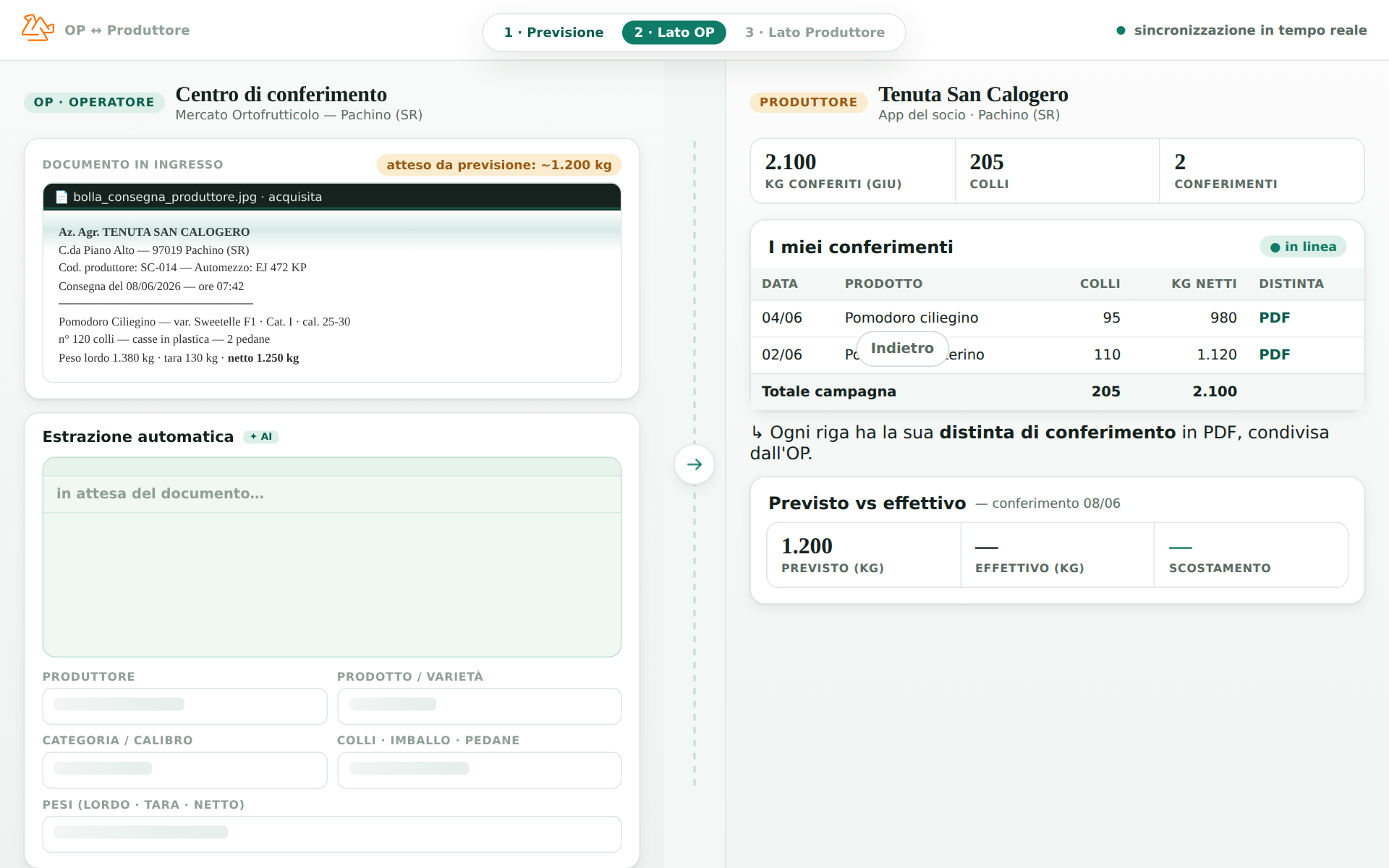Viewport: 1389px width, 868px height.
Task: Click the 02/06 date cell
Action: click(782, 354)
